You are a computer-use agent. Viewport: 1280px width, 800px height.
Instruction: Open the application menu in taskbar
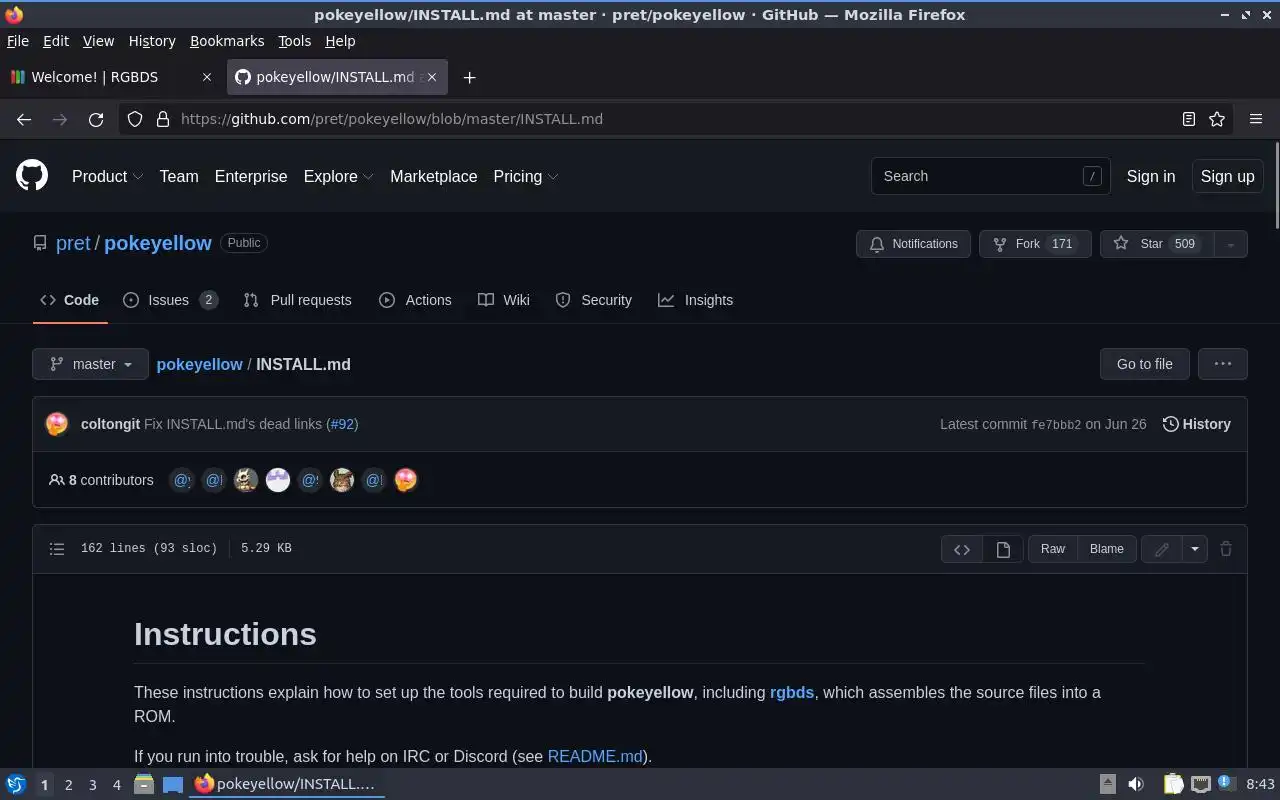click(15, 784)
